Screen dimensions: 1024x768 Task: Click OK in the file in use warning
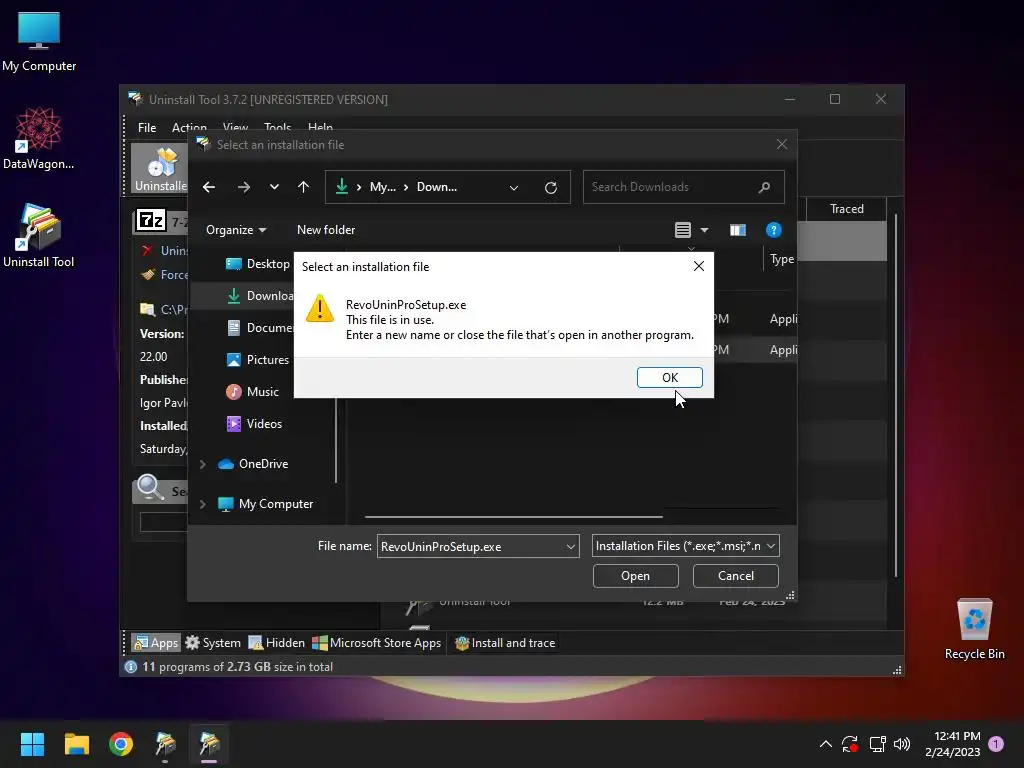669,377
